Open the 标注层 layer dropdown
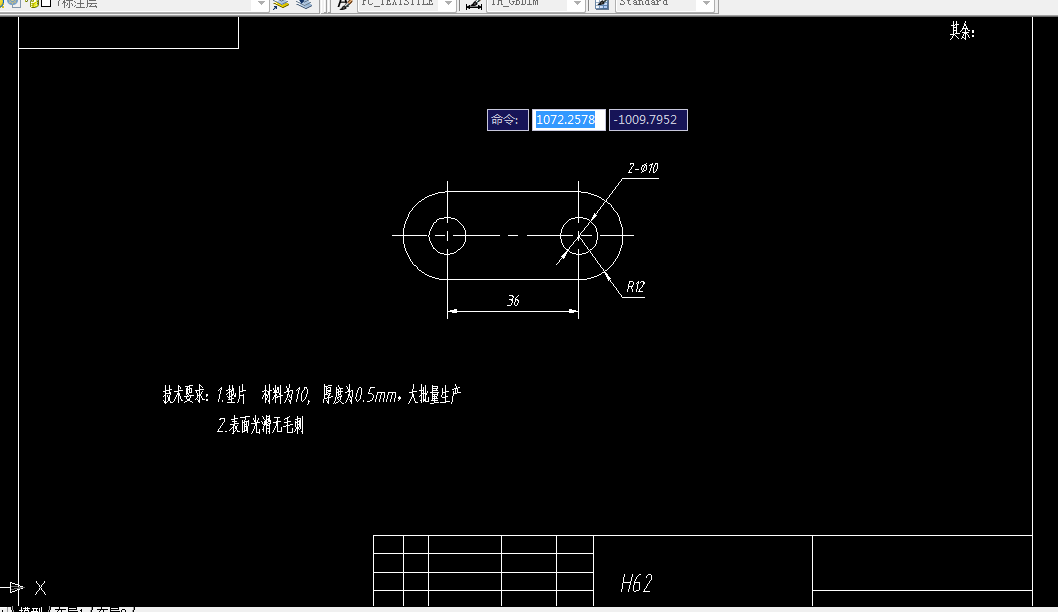The width and height of the screenshot is (1058, 612). 261,4
